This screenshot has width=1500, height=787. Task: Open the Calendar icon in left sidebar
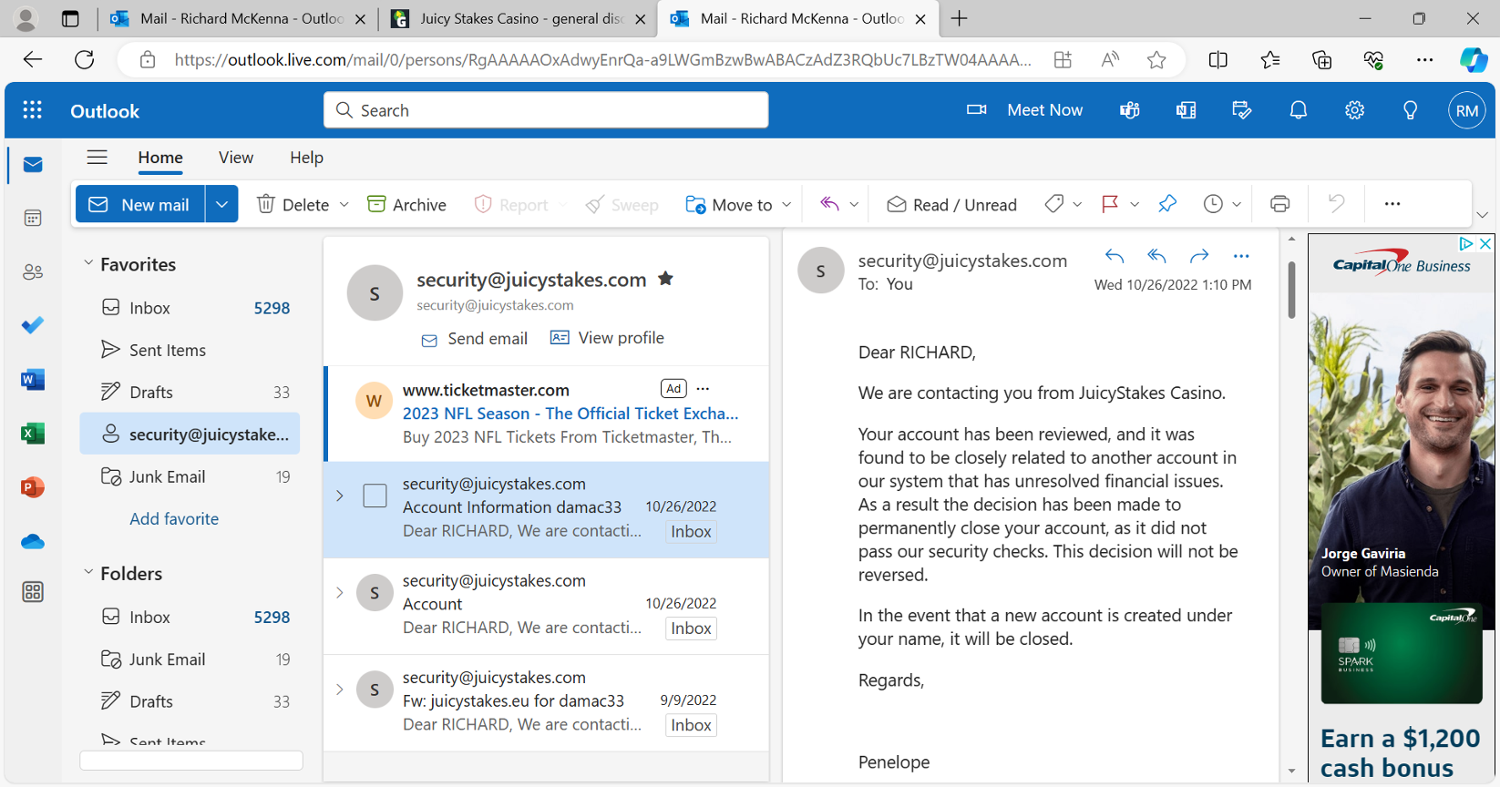click(33, 218)
